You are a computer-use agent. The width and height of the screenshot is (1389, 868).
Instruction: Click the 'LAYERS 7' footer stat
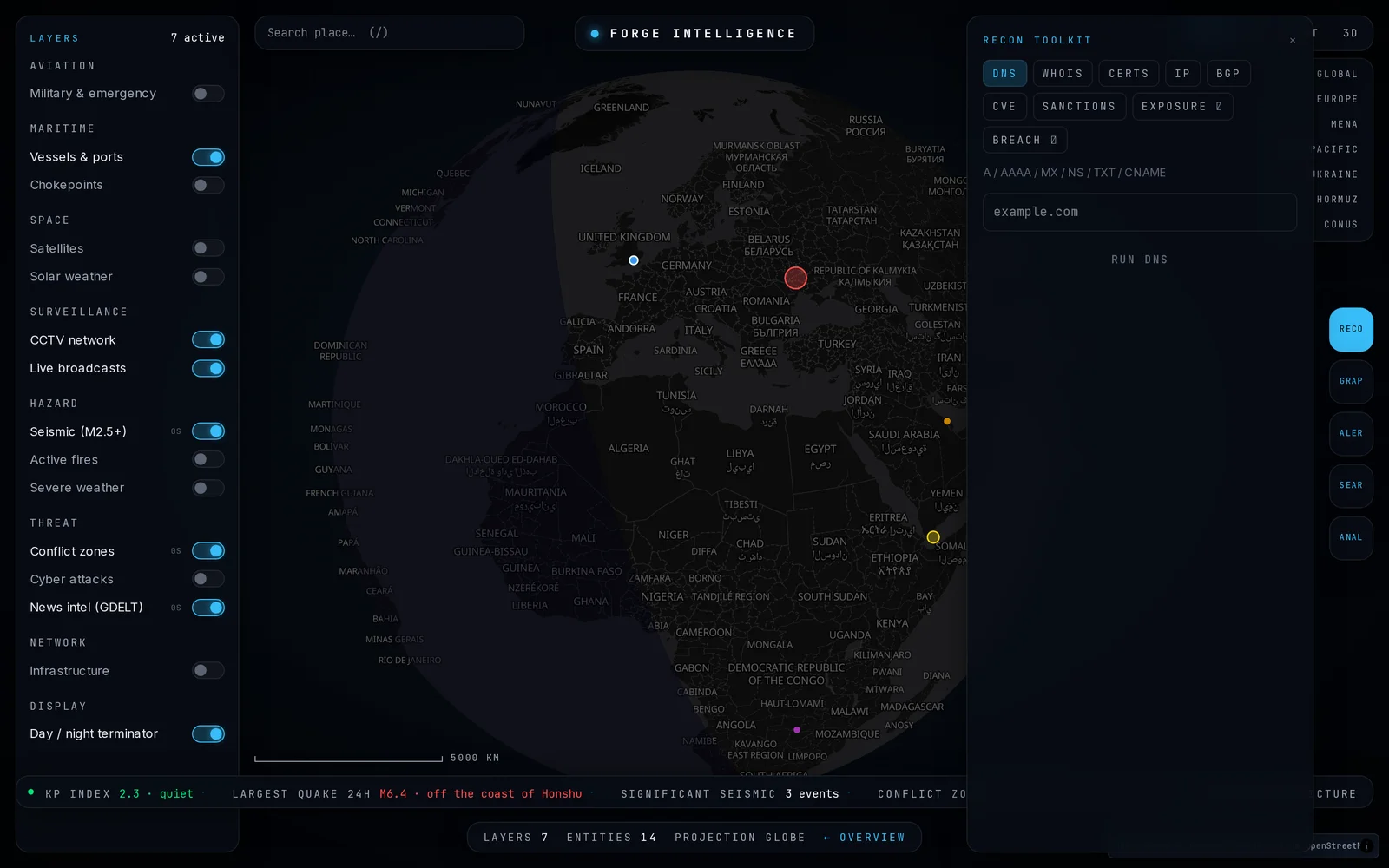(x=516, y=838)
